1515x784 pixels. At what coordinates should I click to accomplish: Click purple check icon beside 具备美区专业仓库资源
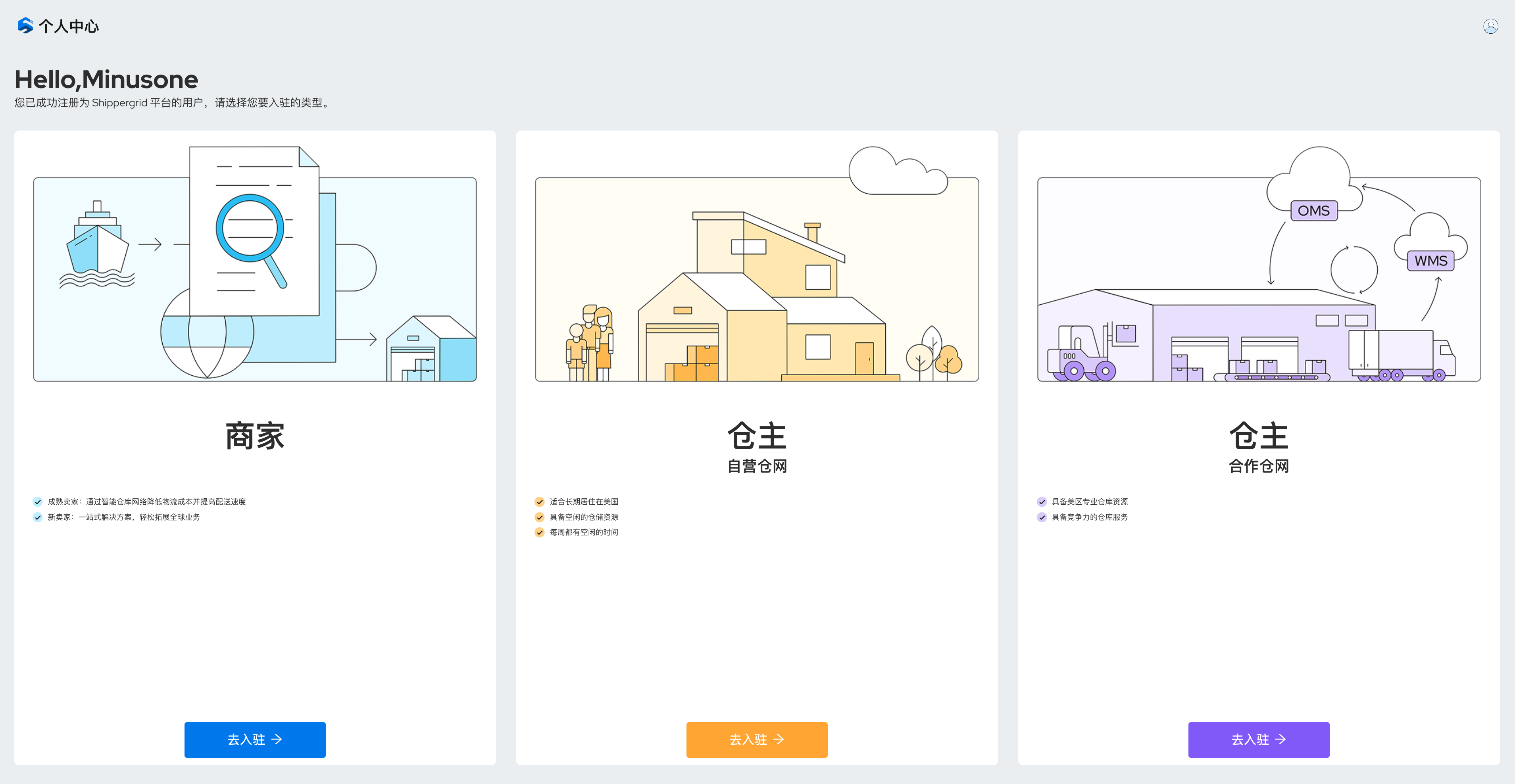[1042, 502]
